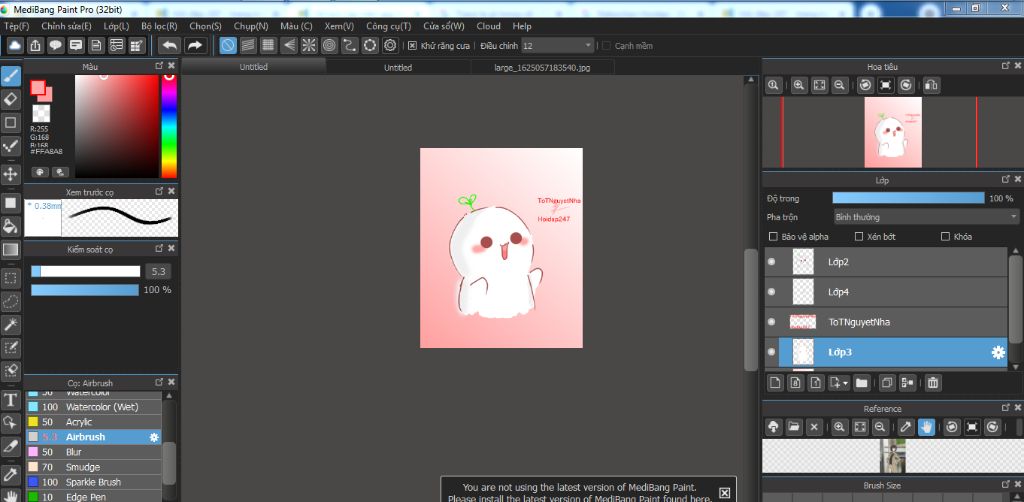Enable vanishing point snap
1024x502 pixels.
coord(289,45)
